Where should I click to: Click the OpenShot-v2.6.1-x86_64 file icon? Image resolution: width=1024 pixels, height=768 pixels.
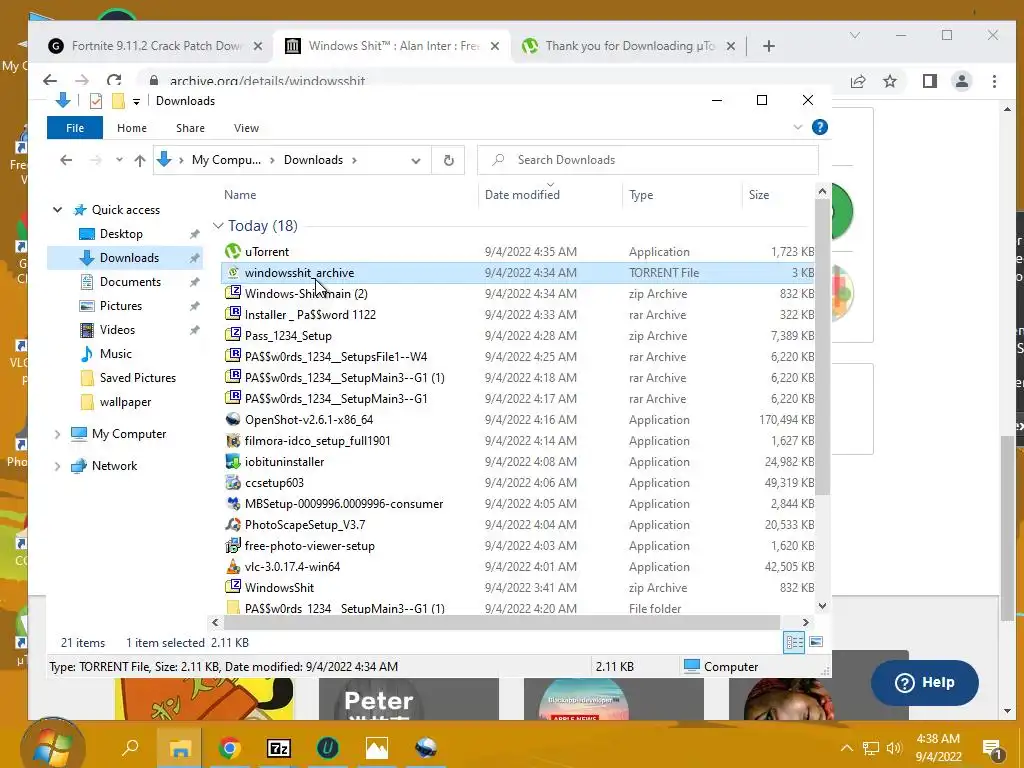(x=233, y=419)
